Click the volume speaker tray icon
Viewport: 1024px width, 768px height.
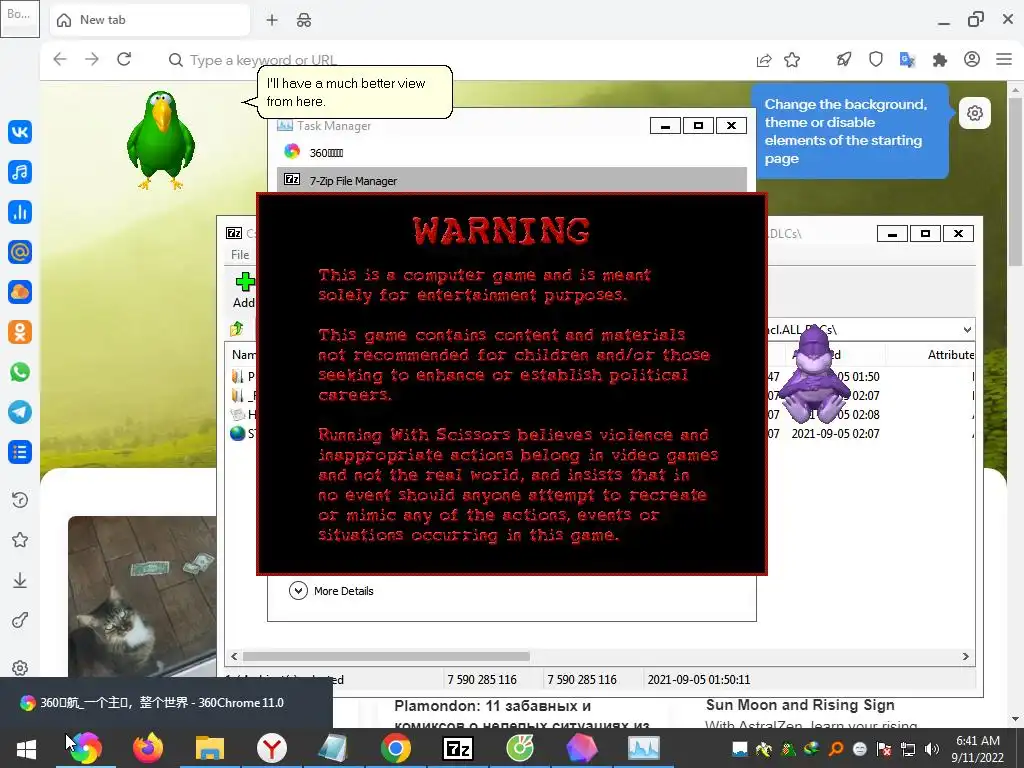tap(931, 749)
